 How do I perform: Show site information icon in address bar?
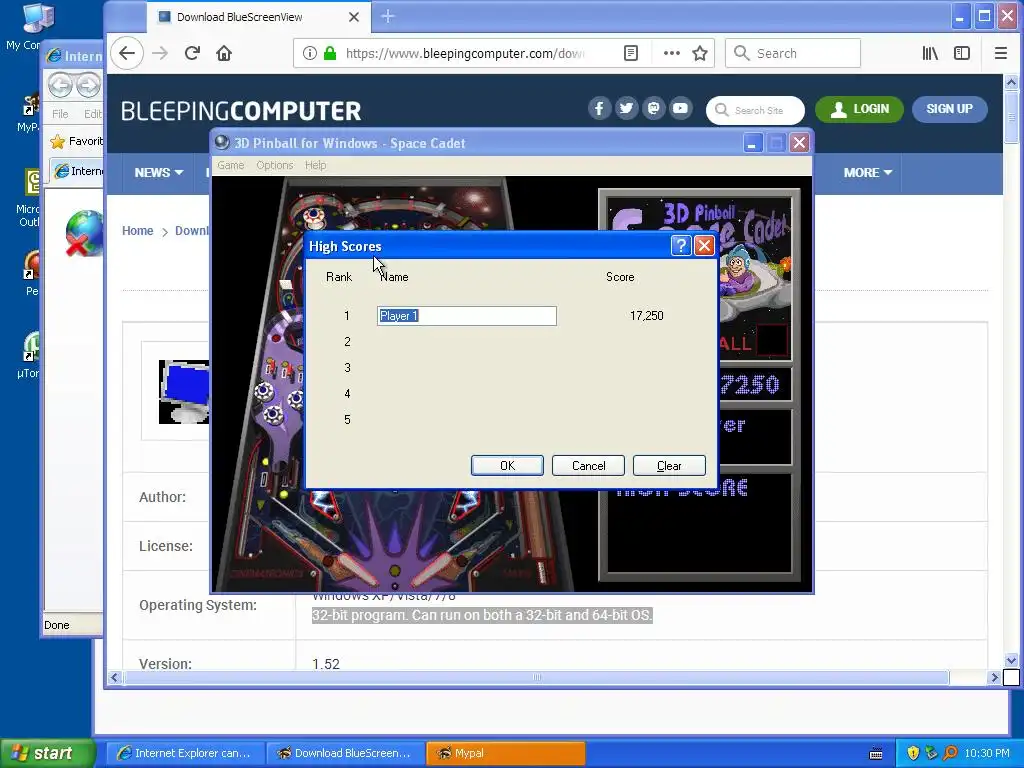[x=310, y=53]
